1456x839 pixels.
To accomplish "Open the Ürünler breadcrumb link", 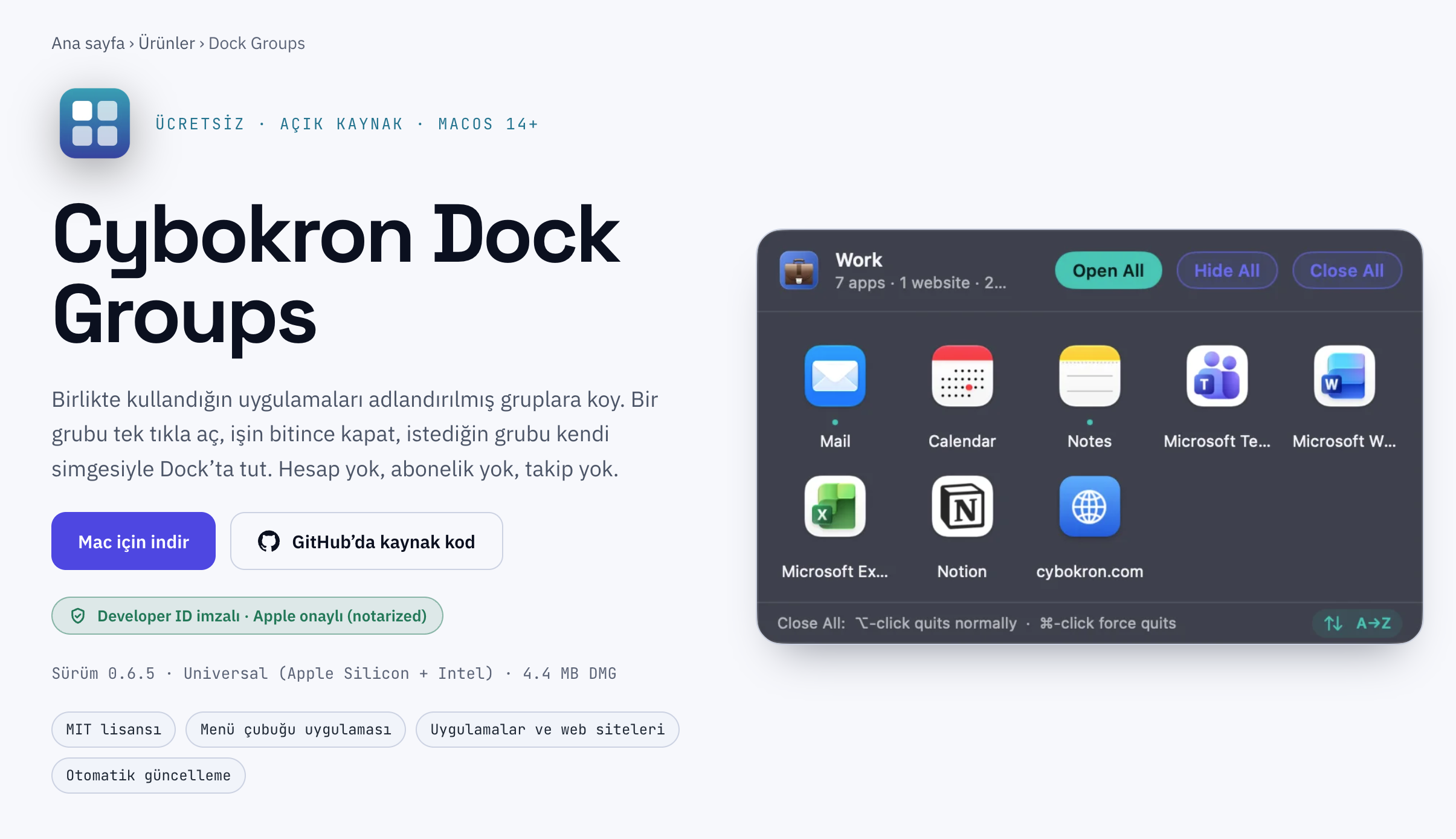I will (167, 44).
